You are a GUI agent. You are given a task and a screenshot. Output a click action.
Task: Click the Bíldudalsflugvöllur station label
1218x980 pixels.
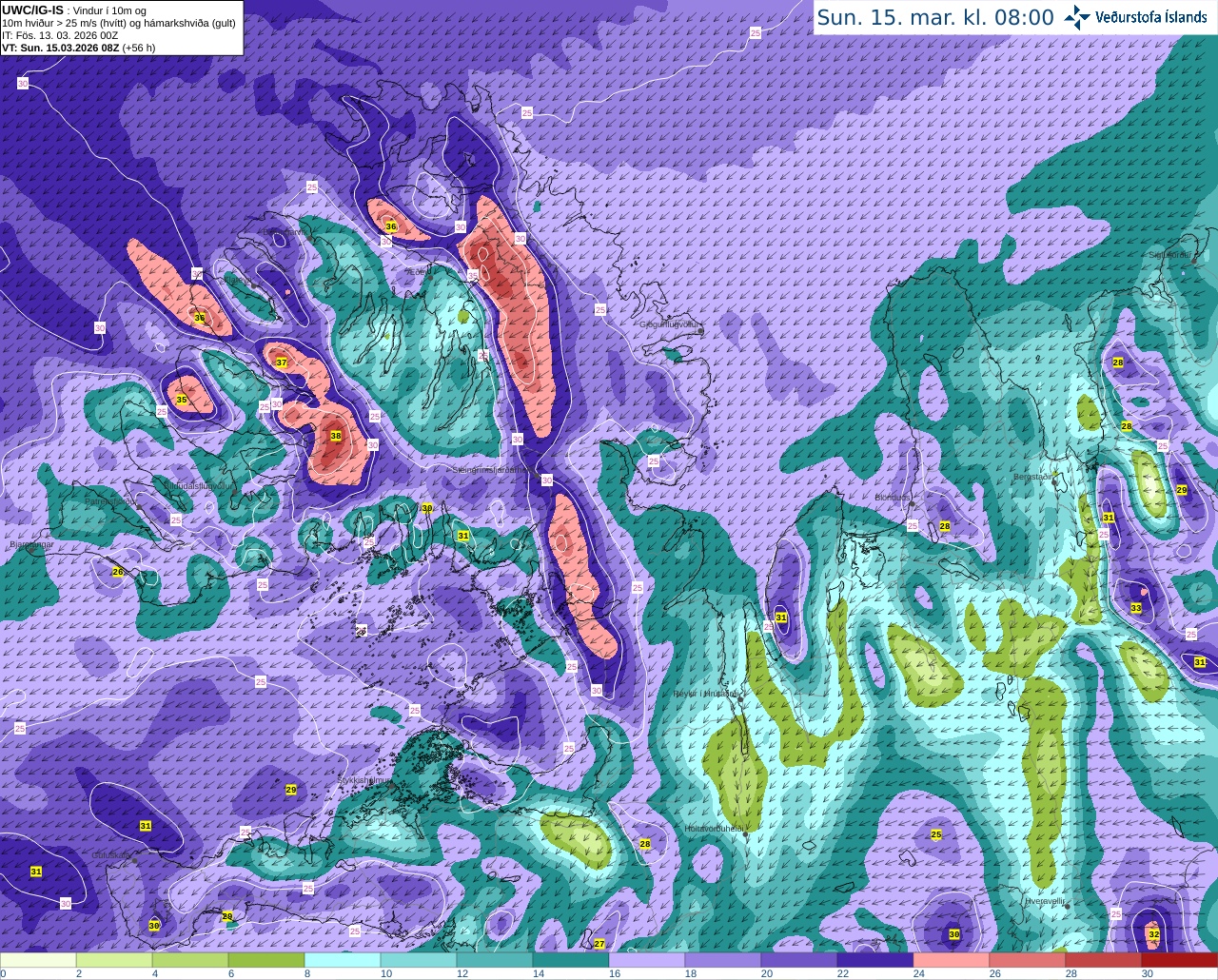pos(198,485)
